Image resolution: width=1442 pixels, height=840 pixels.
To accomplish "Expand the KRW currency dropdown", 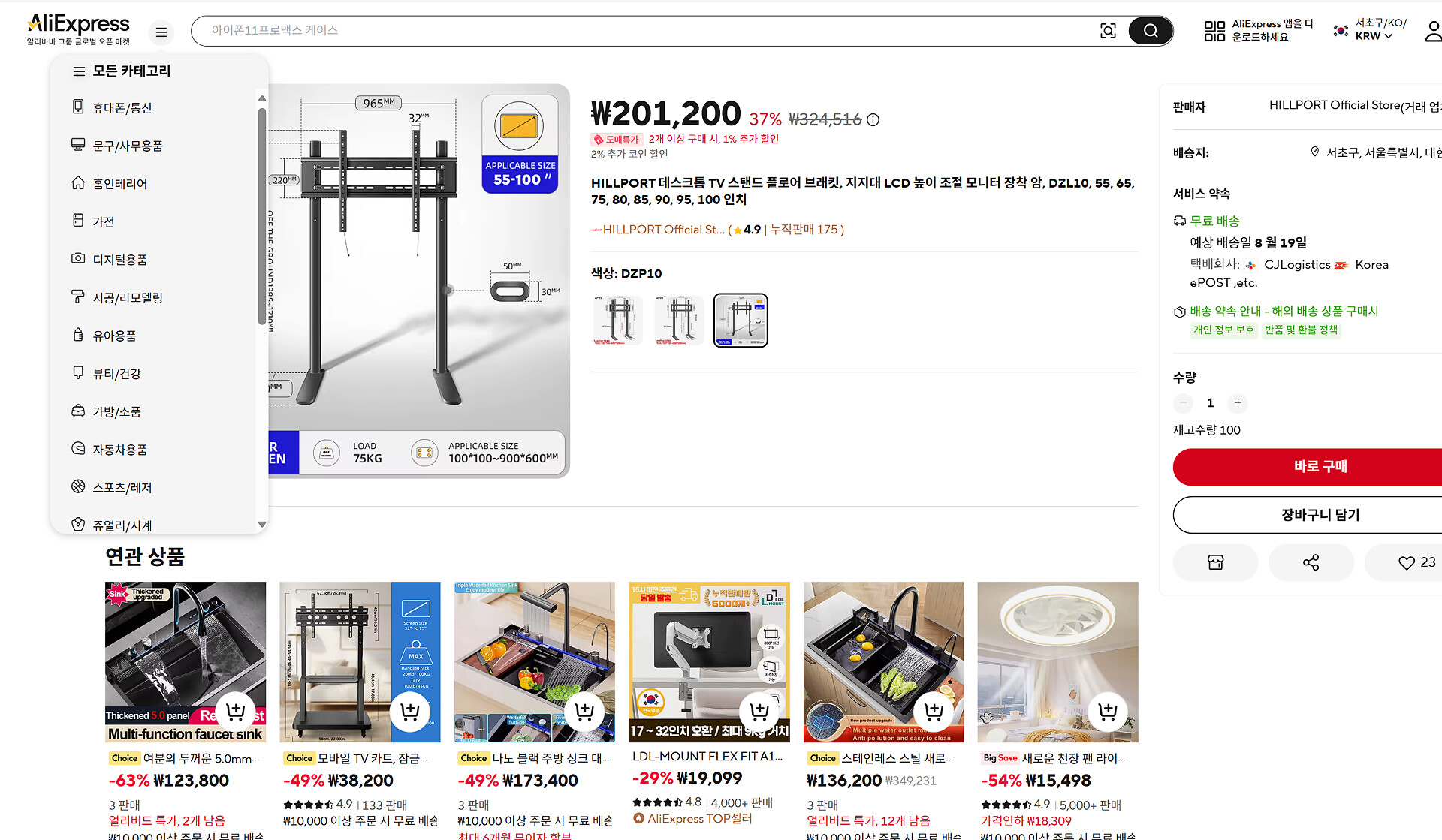I will (x=1374, y=36).
